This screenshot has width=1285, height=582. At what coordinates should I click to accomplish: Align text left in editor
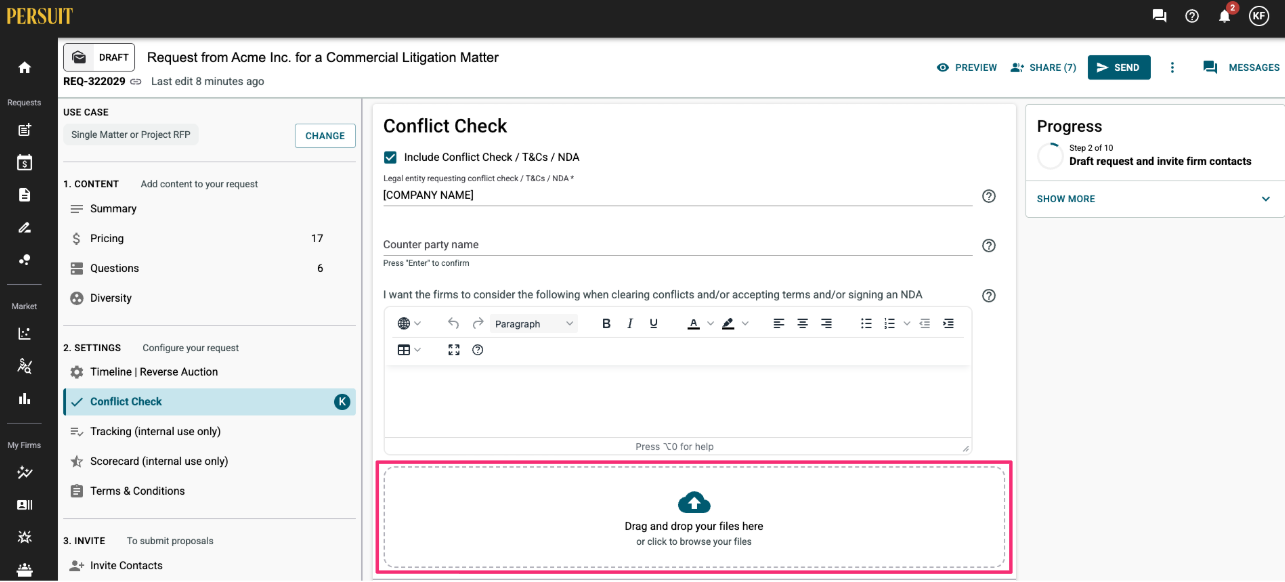[x=779, y=323]
